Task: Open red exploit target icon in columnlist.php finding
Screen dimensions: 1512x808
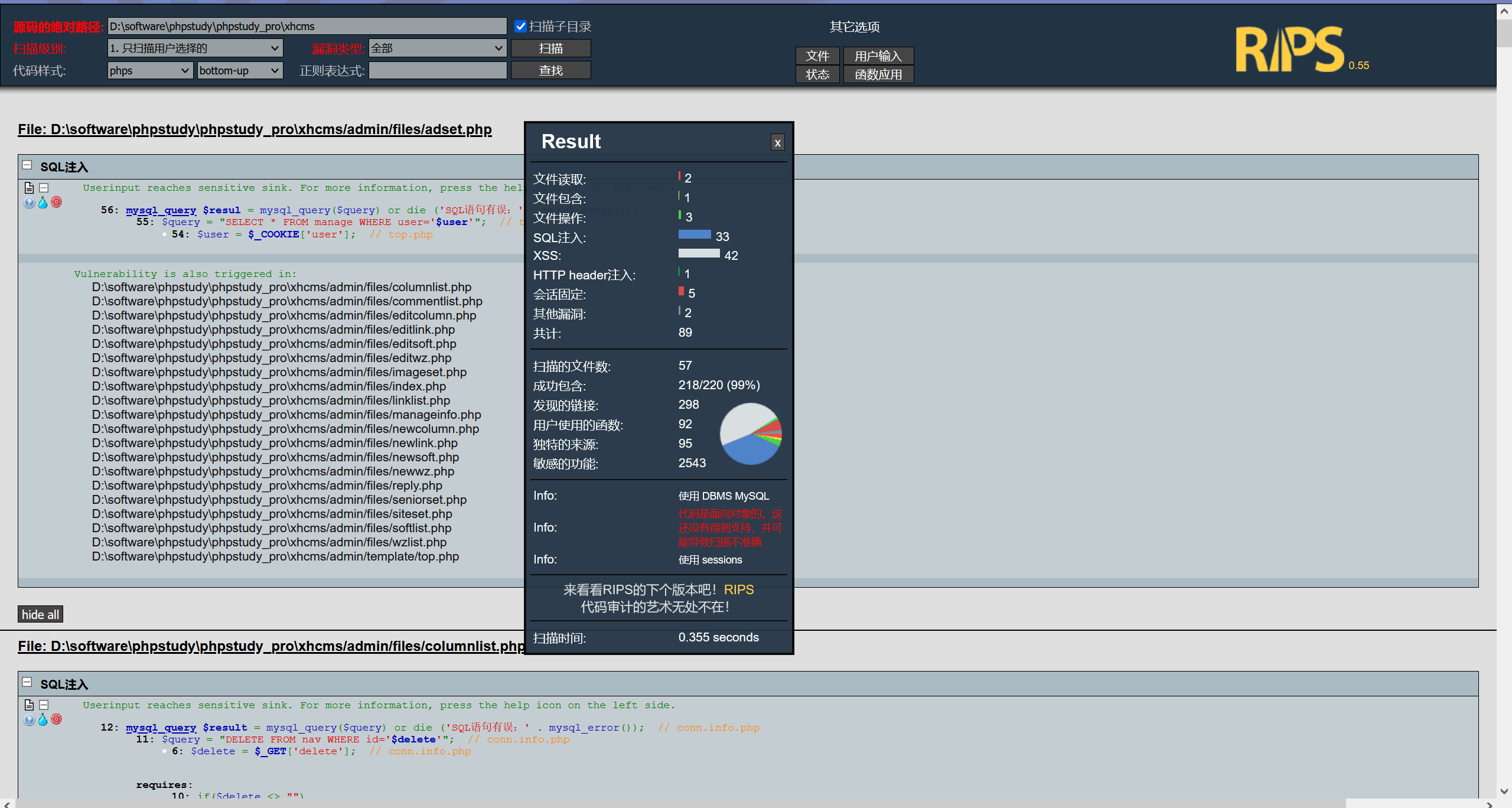Action: [57, 719]
